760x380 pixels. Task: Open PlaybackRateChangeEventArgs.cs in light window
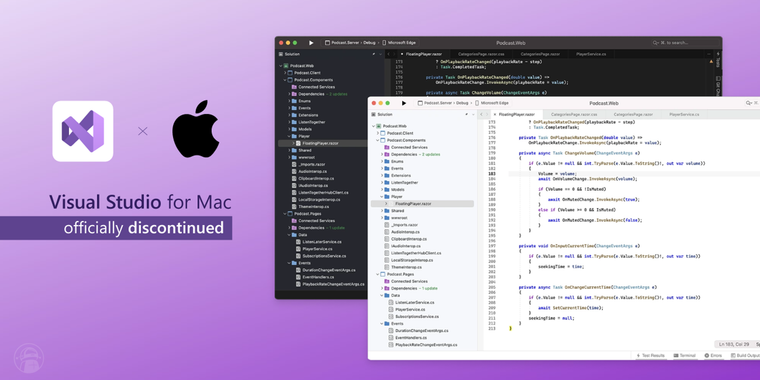pyautogui.click(x=426, y=345)
